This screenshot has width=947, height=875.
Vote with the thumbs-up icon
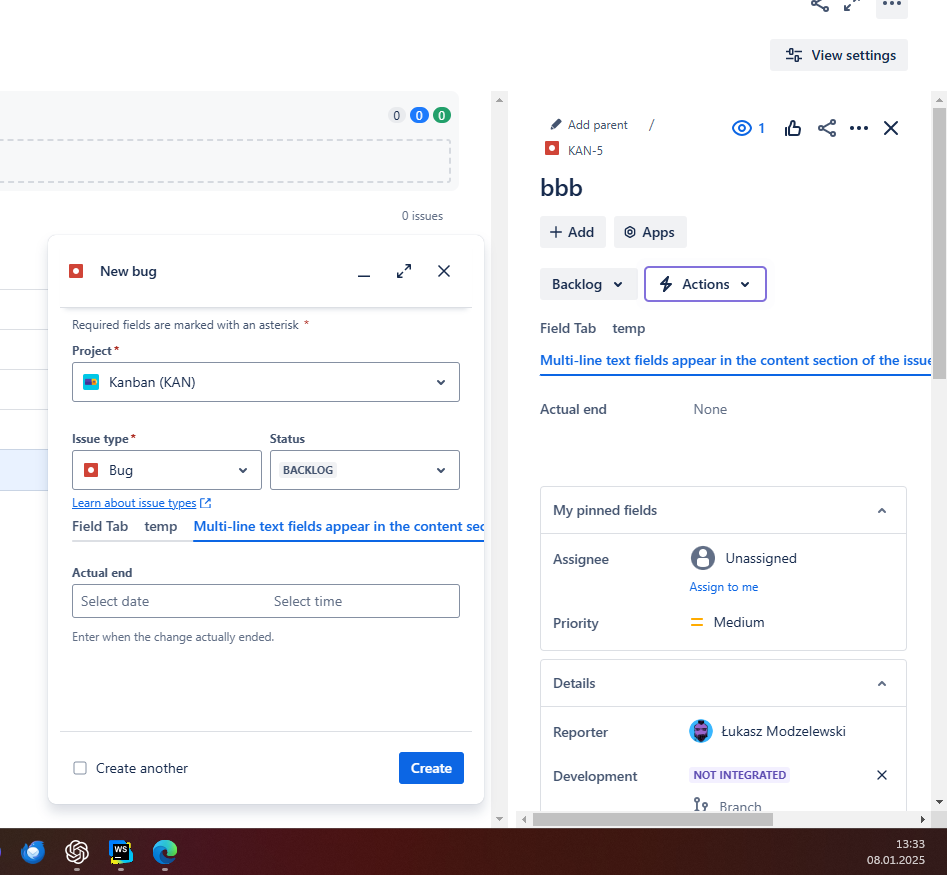(x=792, y=128)
